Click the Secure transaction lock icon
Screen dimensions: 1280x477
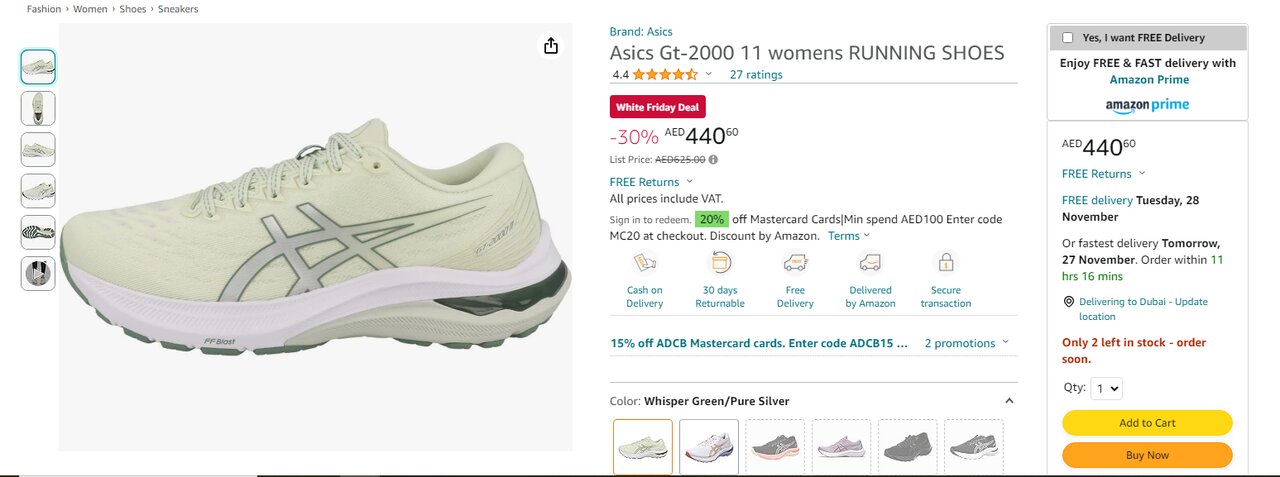pos(945,263)
